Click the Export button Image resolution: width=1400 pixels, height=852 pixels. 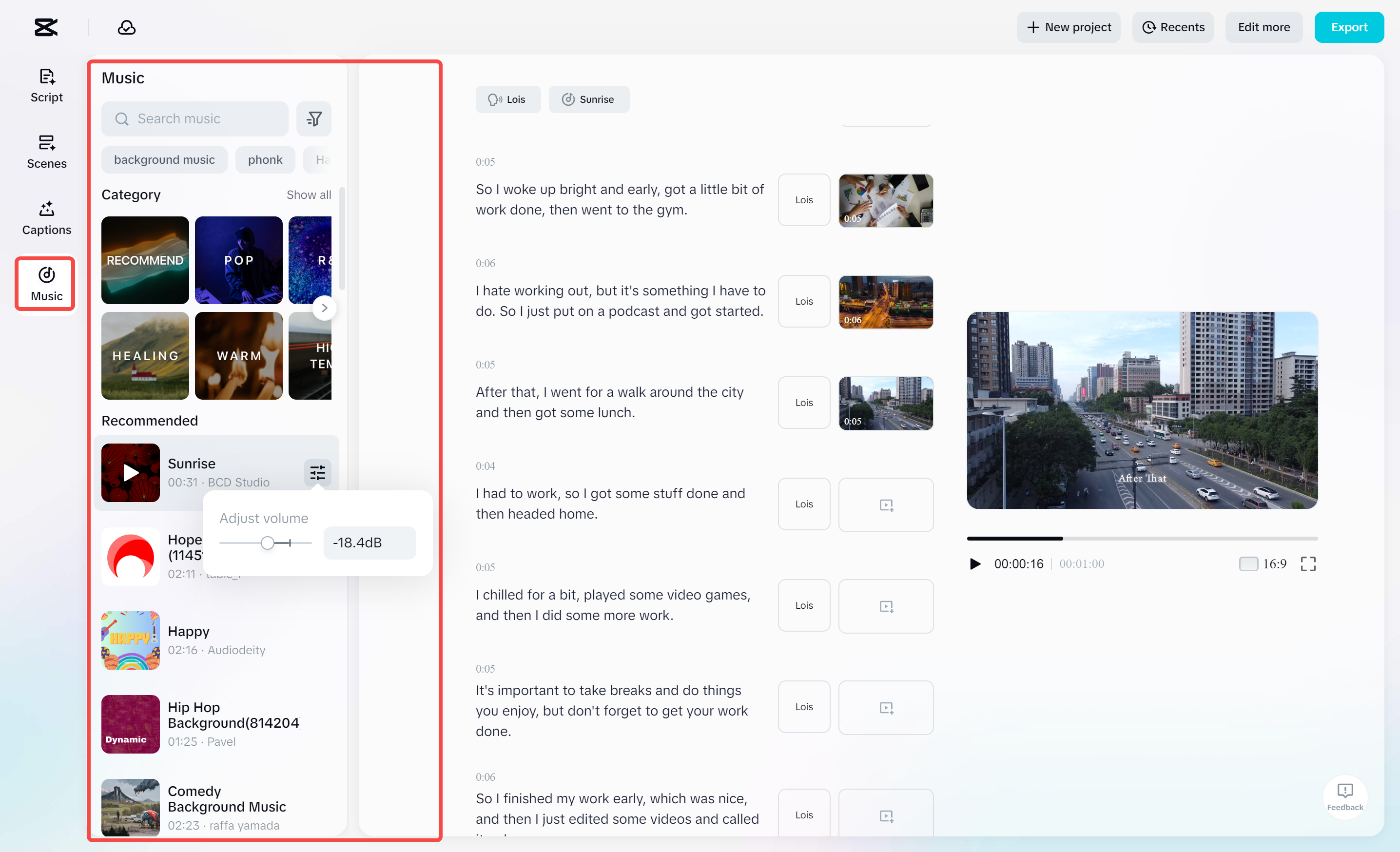click(1349, 27)
